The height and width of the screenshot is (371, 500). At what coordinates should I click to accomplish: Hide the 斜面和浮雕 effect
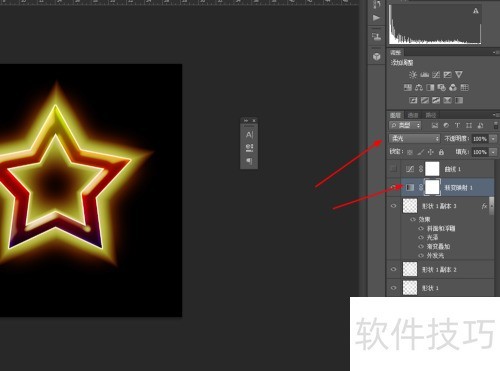click(421, 228)
